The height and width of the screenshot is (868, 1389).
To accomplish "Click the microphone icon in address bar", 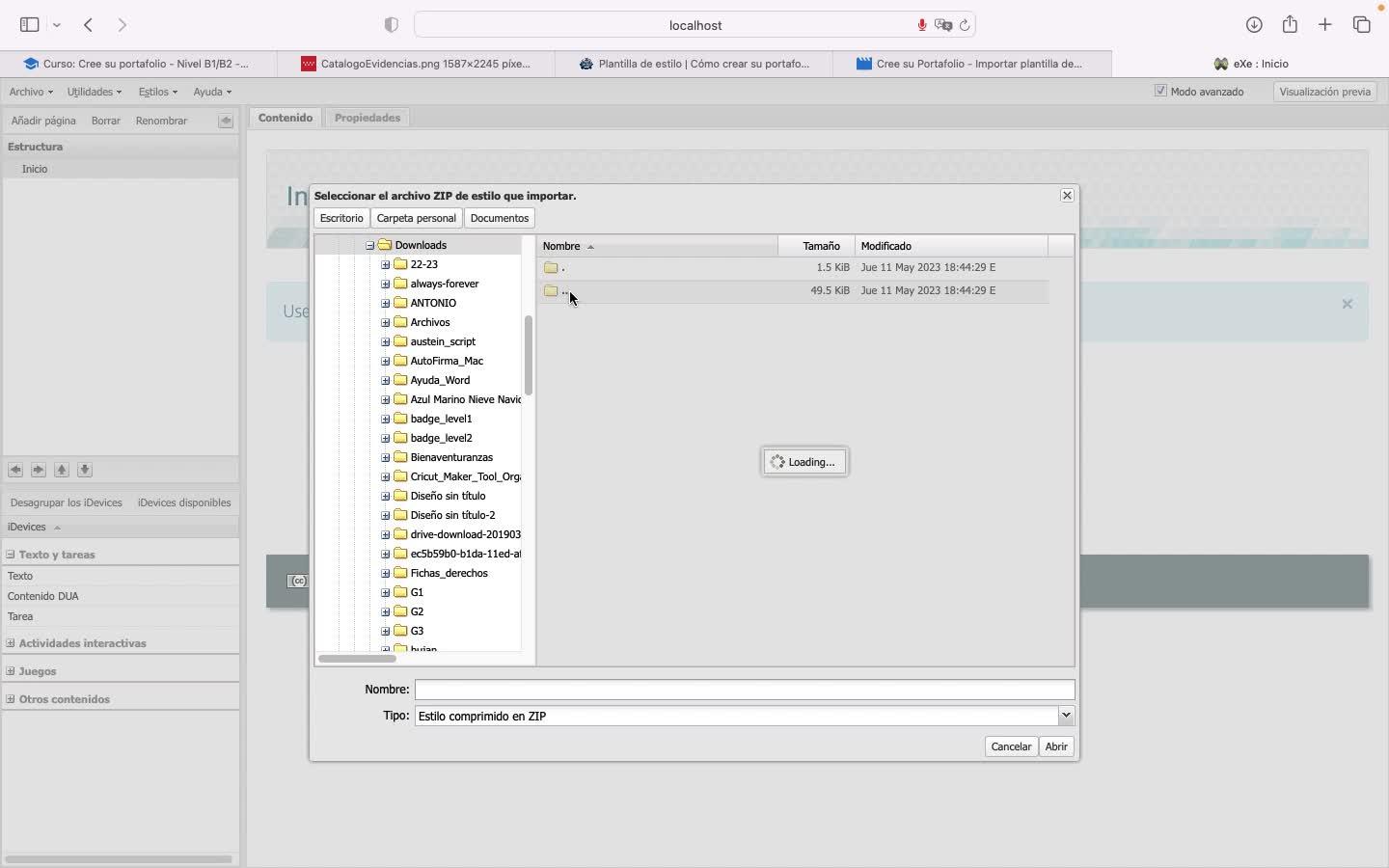I will (922, 25).
